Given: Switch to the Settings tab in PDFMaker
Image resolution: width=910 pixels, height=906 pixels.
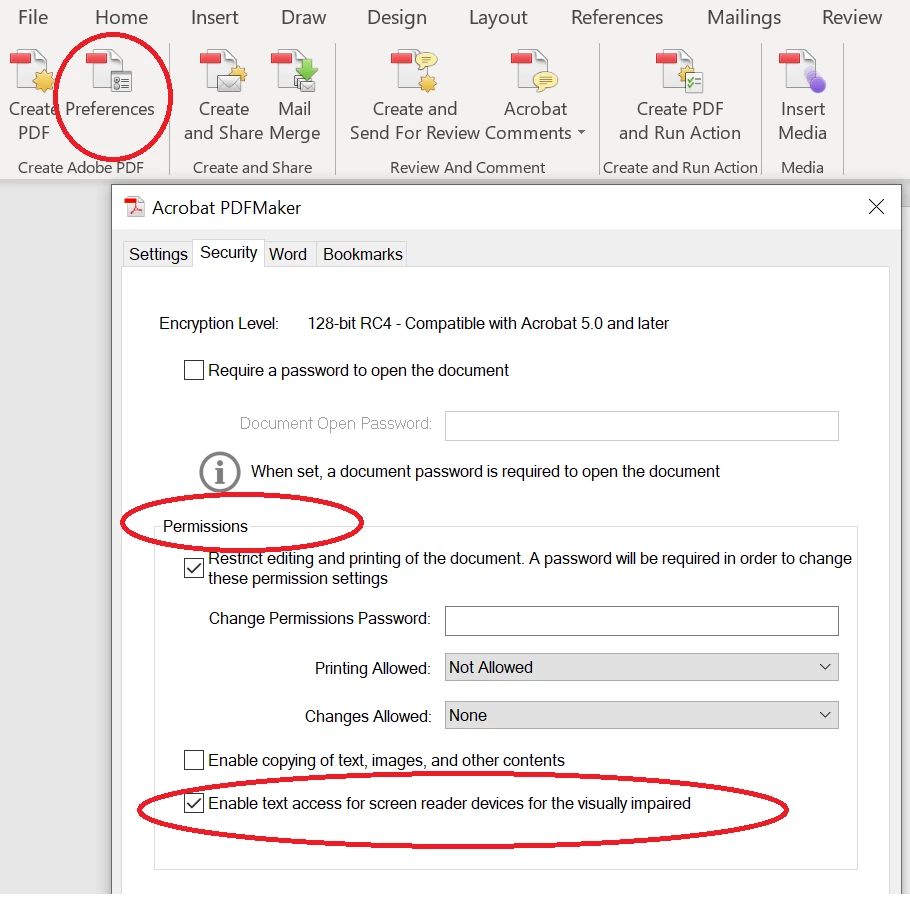Looking at the screenshot, I should (x=158, y=254).
